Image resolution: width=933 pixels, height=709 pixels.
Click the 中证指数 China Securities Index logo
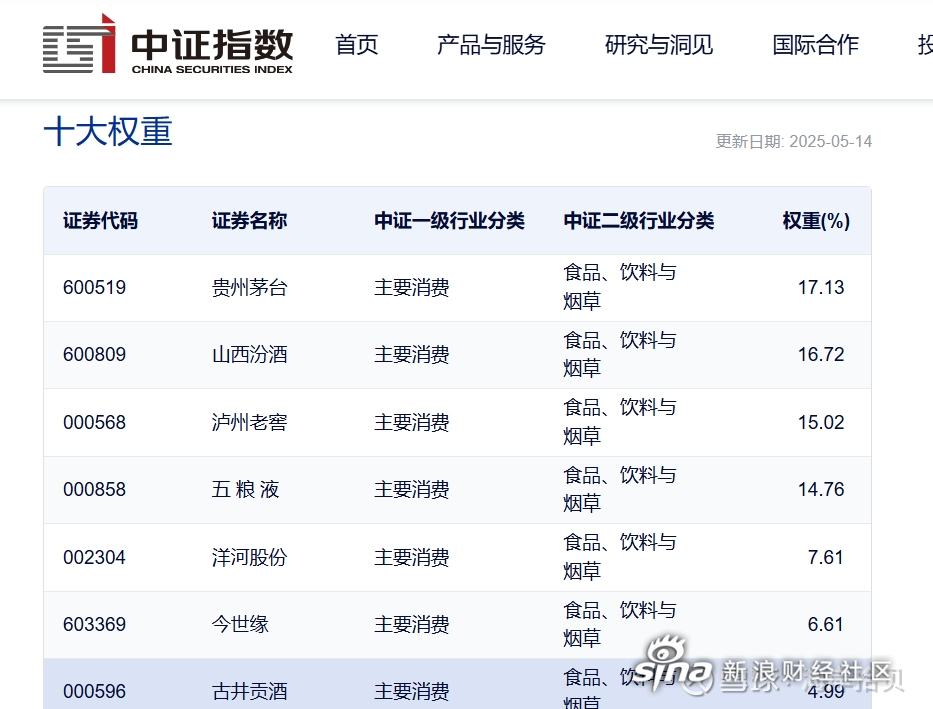pos(168,44)
